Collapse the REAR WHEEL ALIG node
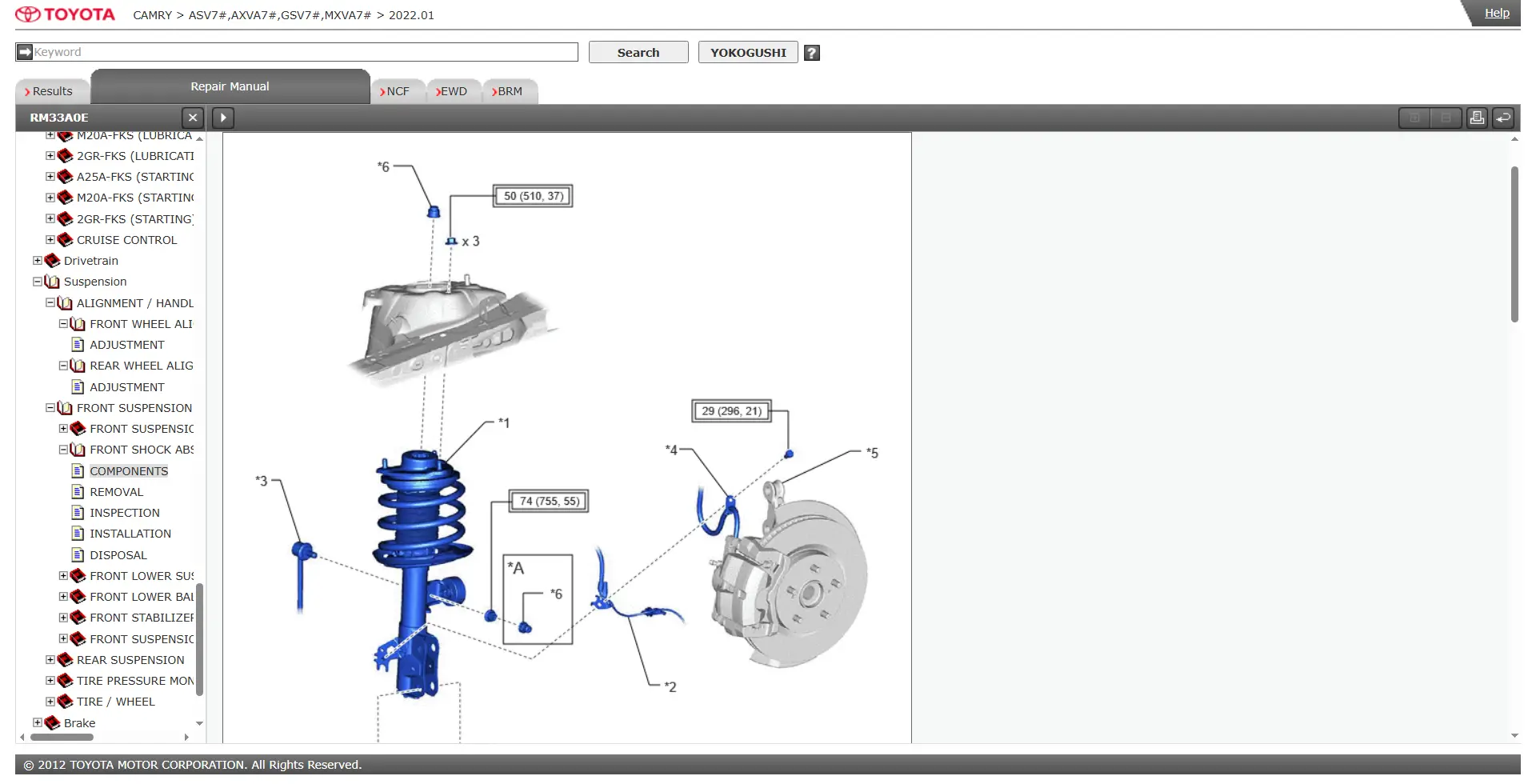1536x784 pixels. pos(63,366)
